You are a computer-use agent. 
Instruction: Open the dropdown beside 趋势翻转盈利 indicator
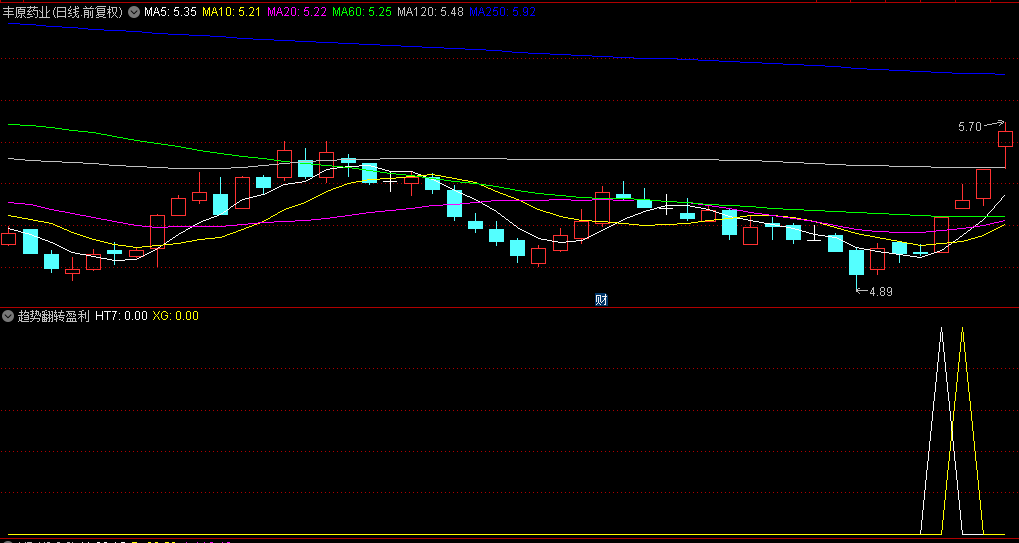pos(8,316)
